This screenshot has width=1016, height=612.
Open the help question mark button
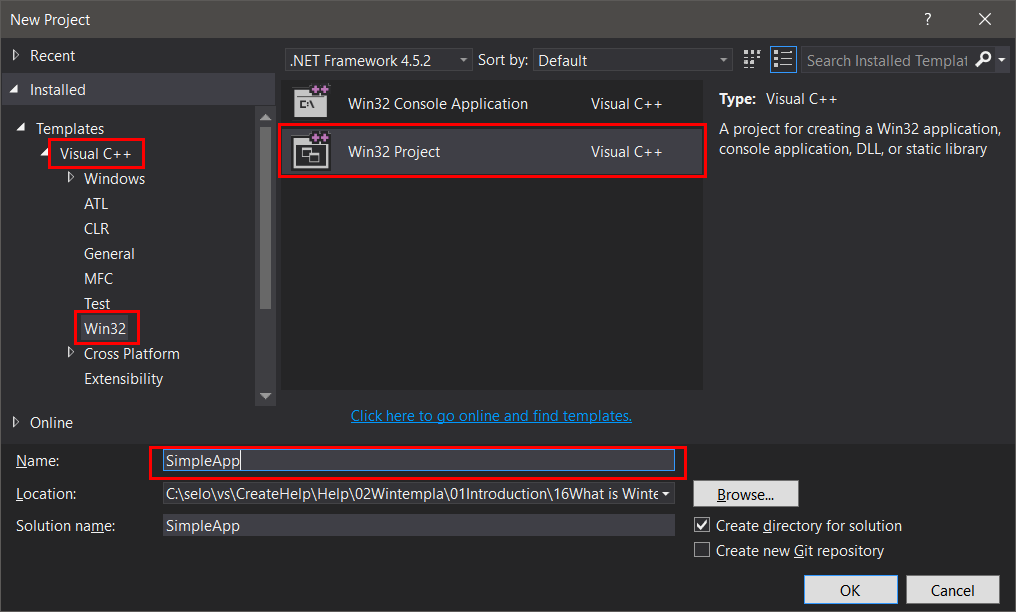pyautogui.click(x=928, y=19)
